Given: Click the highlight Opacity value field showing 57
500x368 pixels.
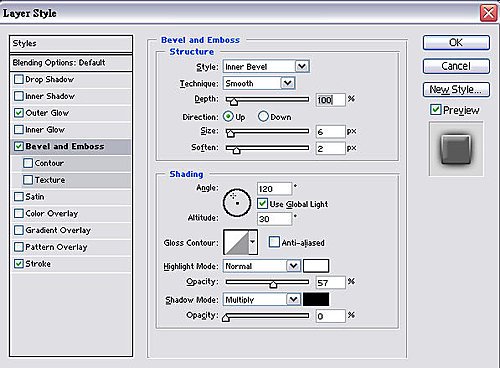Looking at the screenshot, I should pos(330,283).
